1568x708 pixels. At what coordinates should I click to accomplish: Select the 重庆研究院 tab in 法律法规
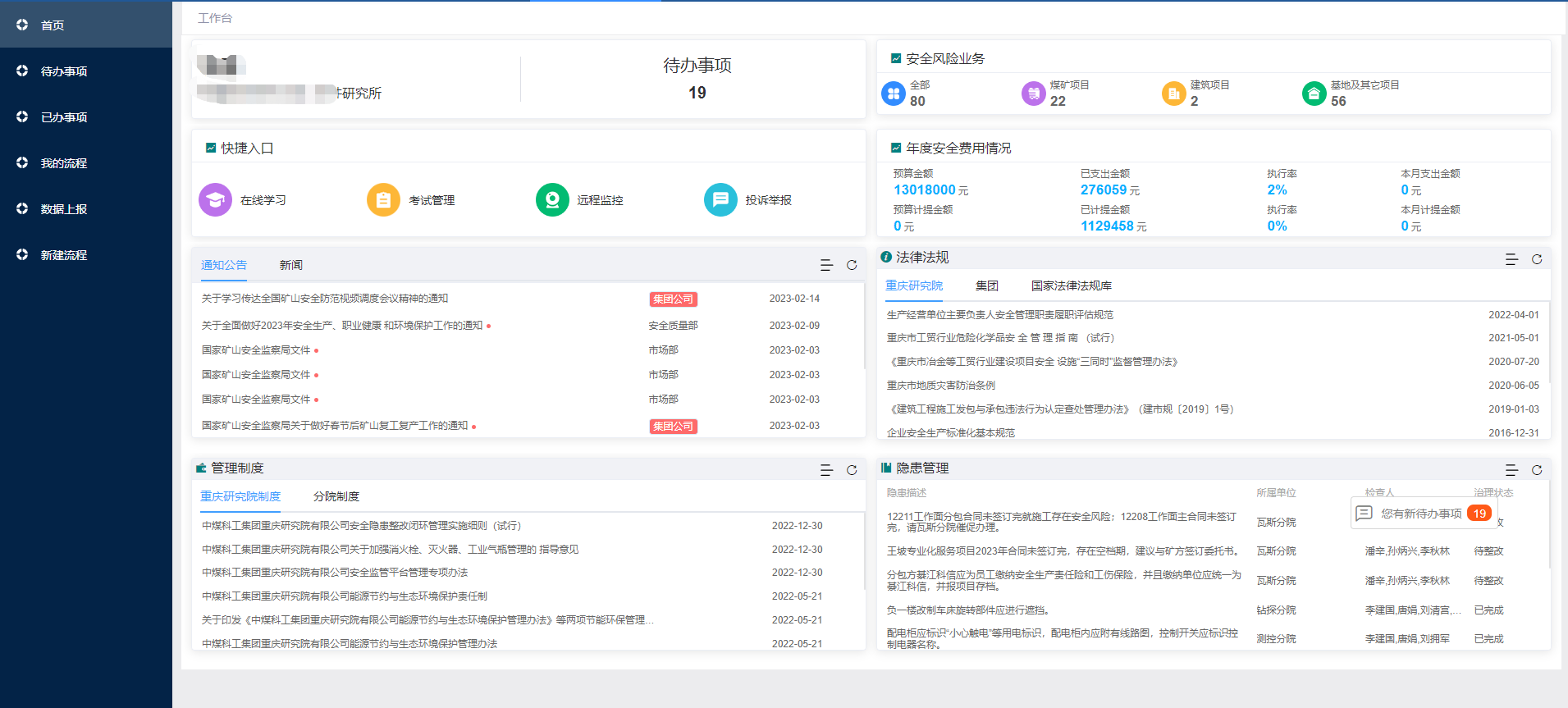pos(914,285)
